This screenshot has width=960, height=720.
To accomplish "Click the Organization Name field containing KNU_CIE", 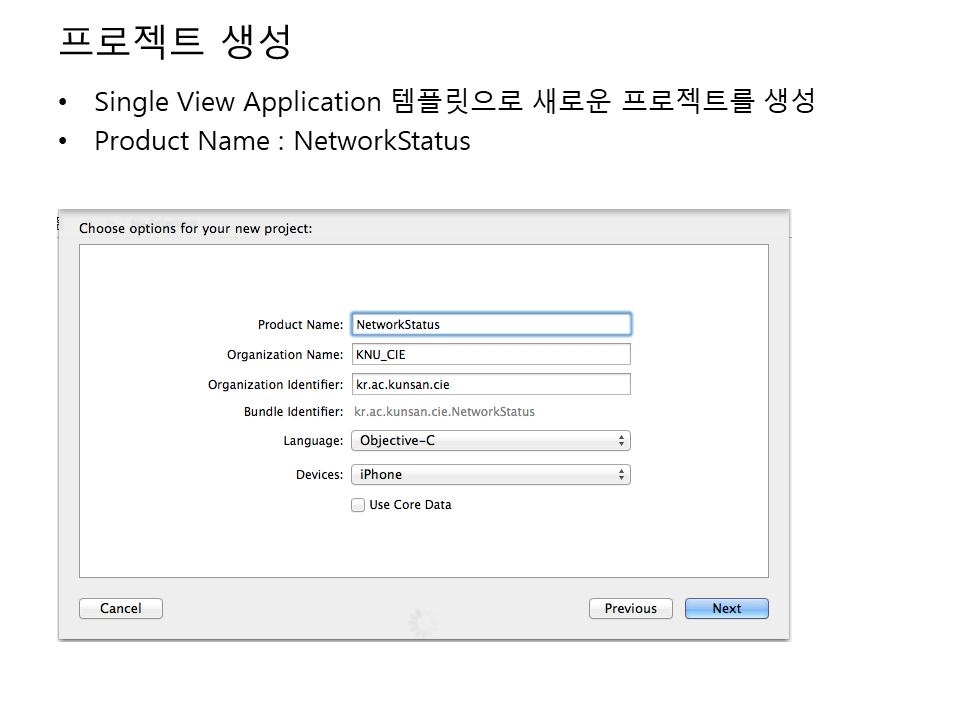I will (x=490, y=355).
